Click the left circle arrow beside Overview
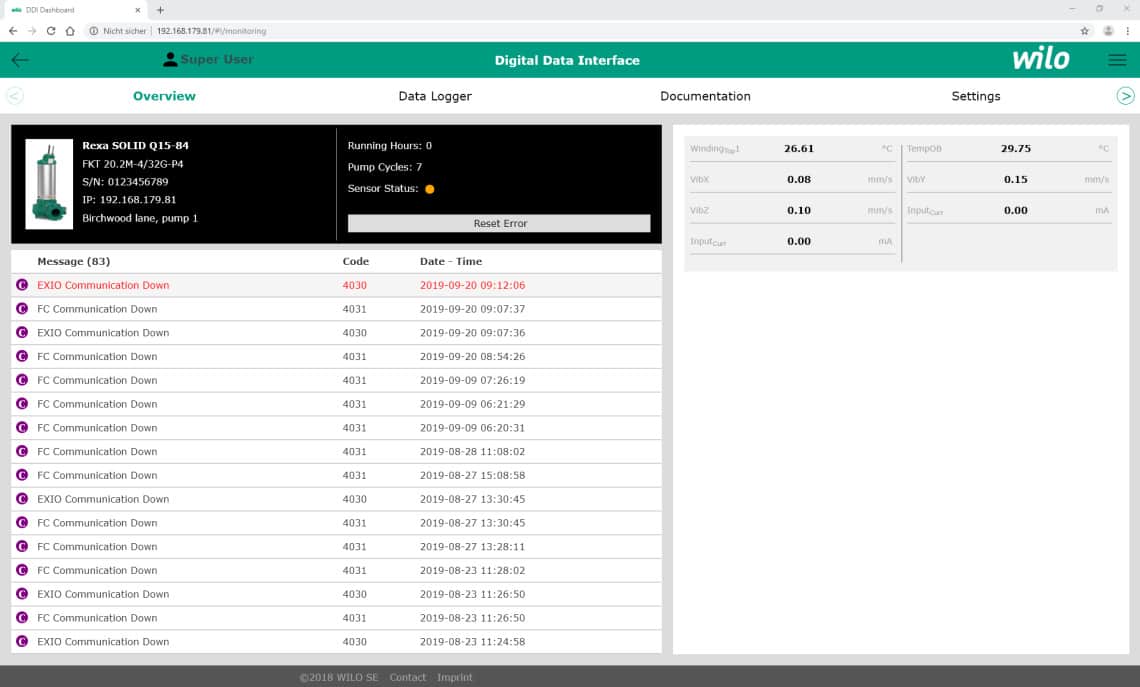Viewport: 1140px width, 687px height. 15,96
